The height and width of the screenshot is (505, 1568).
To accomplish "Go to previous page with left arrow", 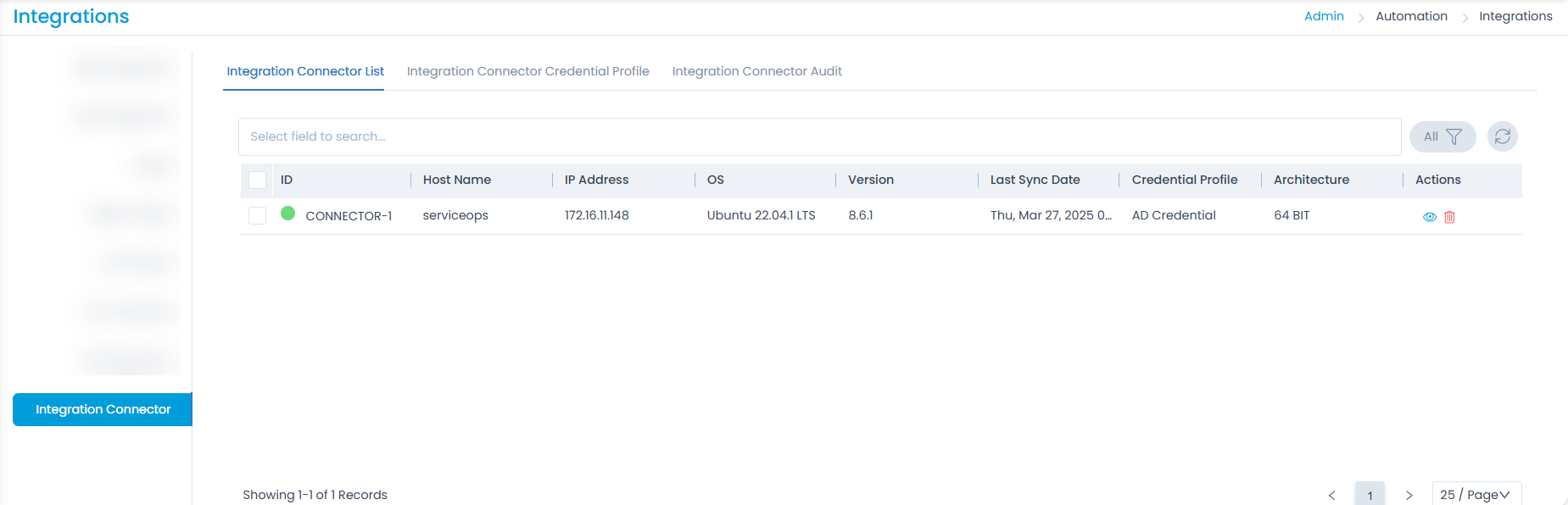I will coord(1331,495).
